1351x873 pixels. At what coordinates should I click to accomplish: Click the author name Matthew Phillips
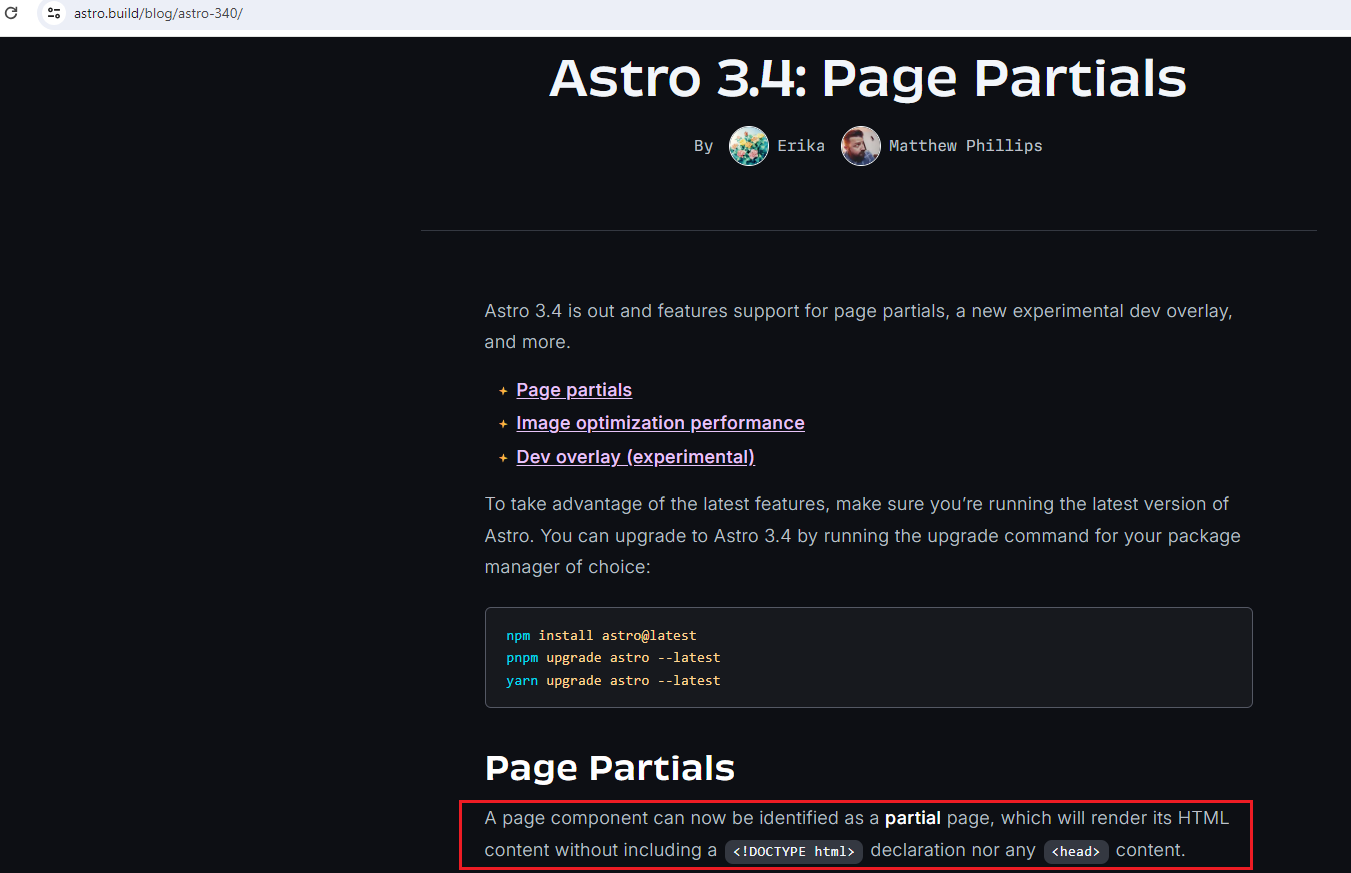click(x=966, y=146)
